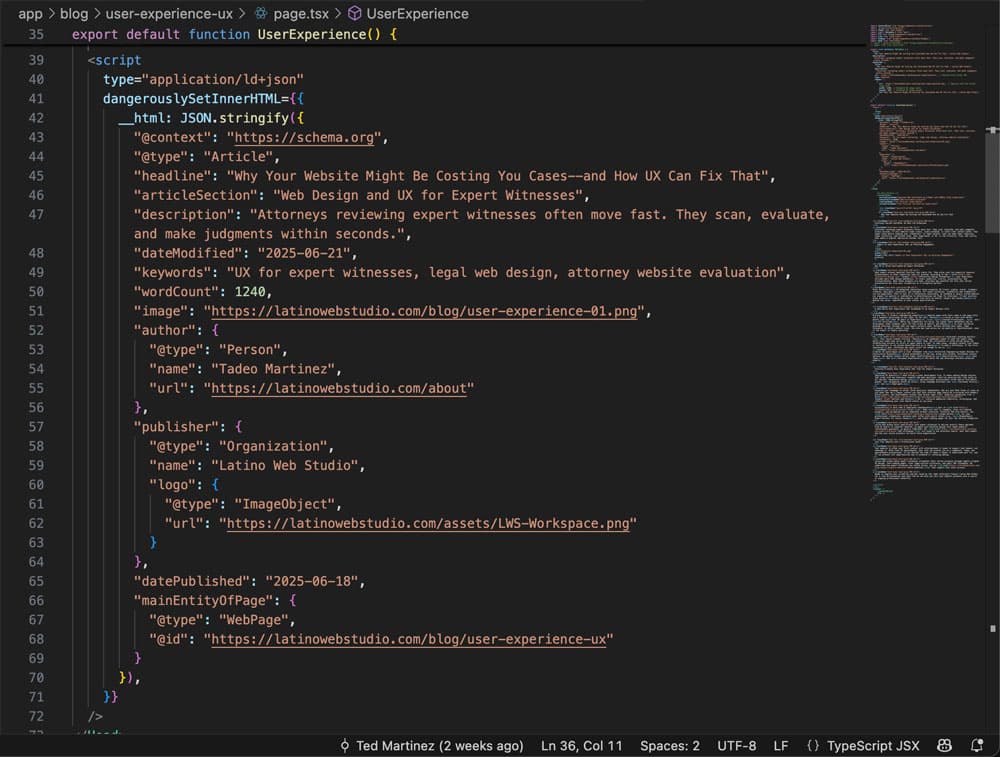Click the symbol icon before UserExperience breadcrumb
The height and width of the screenshot is (757, 1000).
click(x=355, y=13)
